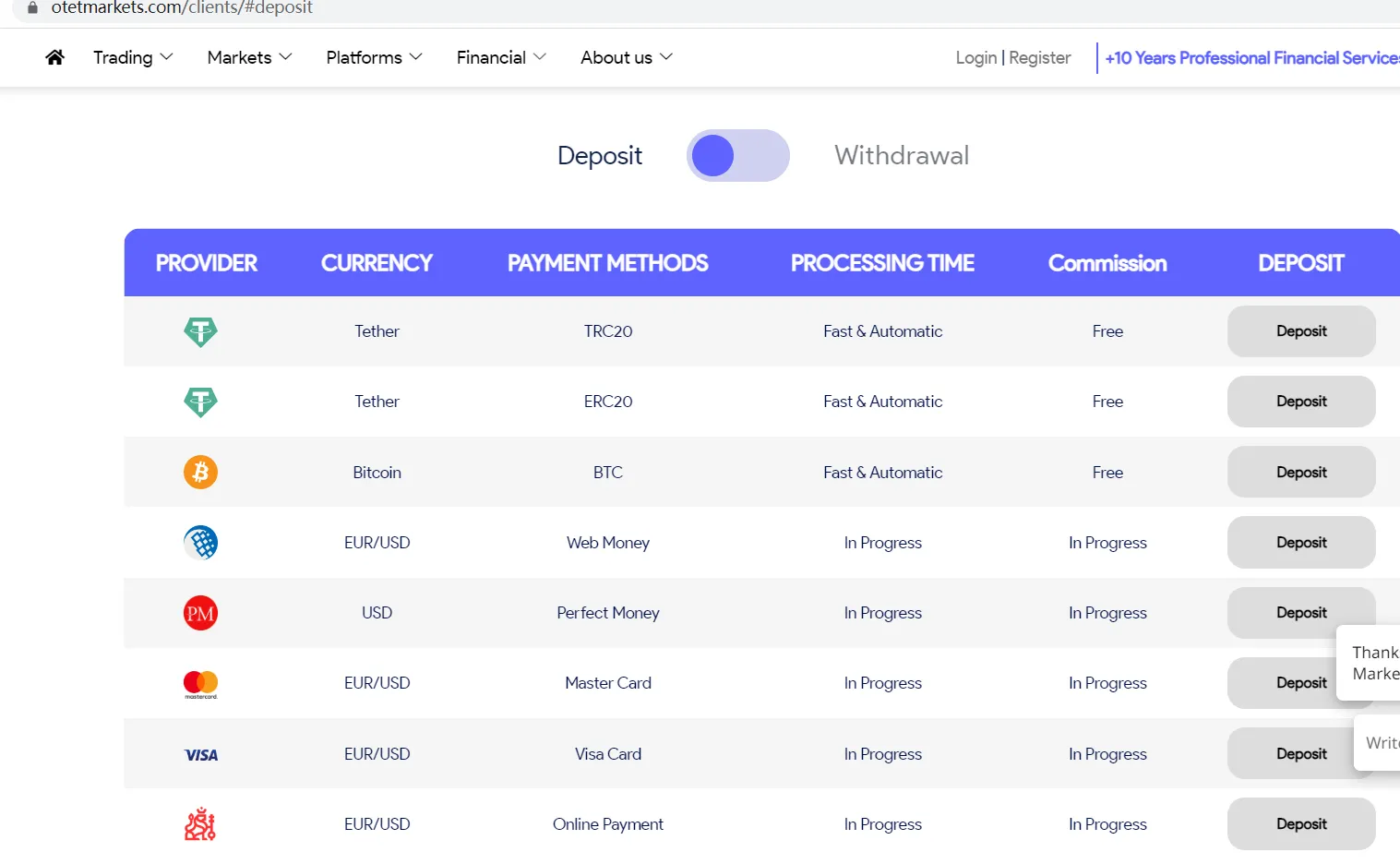Click the Bitcoin currency cell
Screen dimensions: 1400x864
coord(377,472)
